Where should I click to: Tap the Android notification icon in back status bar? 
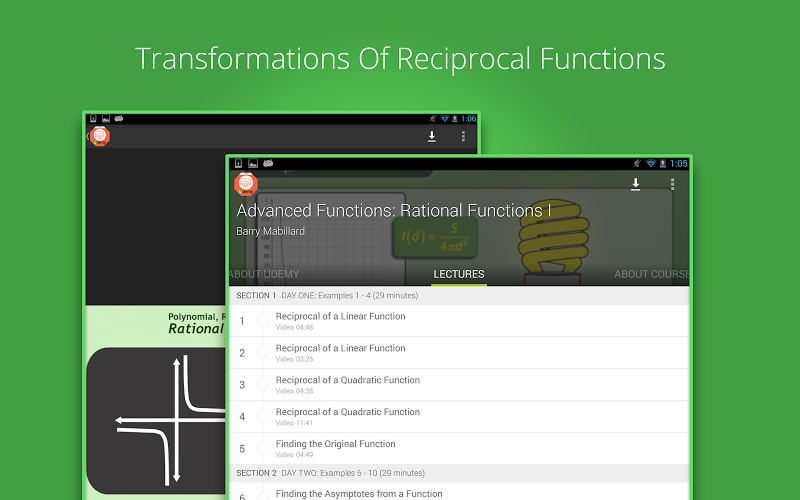click(119, 118)
